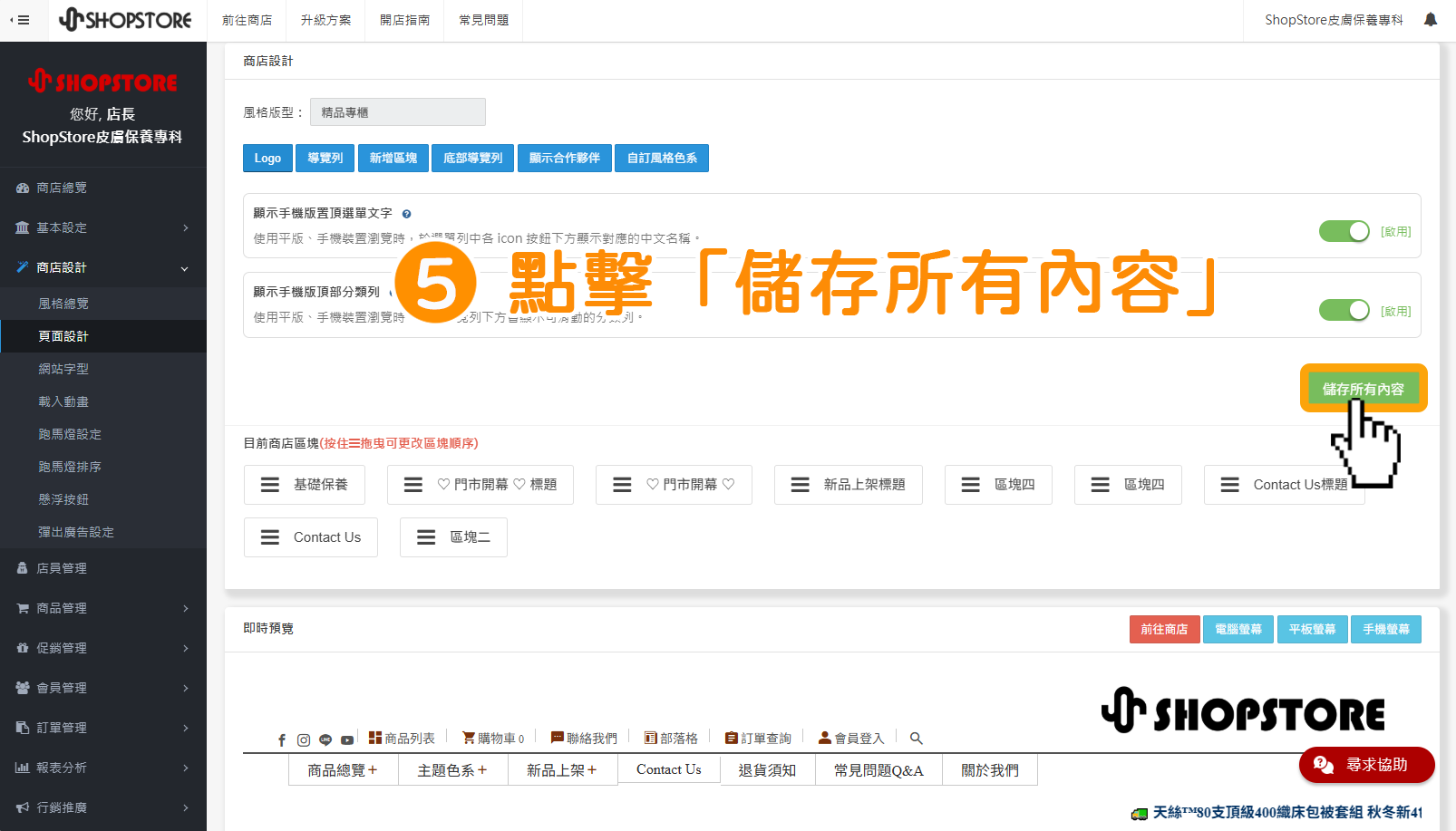Disable 顯示手機版頂部分類列 toggle
1456x831 pixels.
coord(1344,309)
